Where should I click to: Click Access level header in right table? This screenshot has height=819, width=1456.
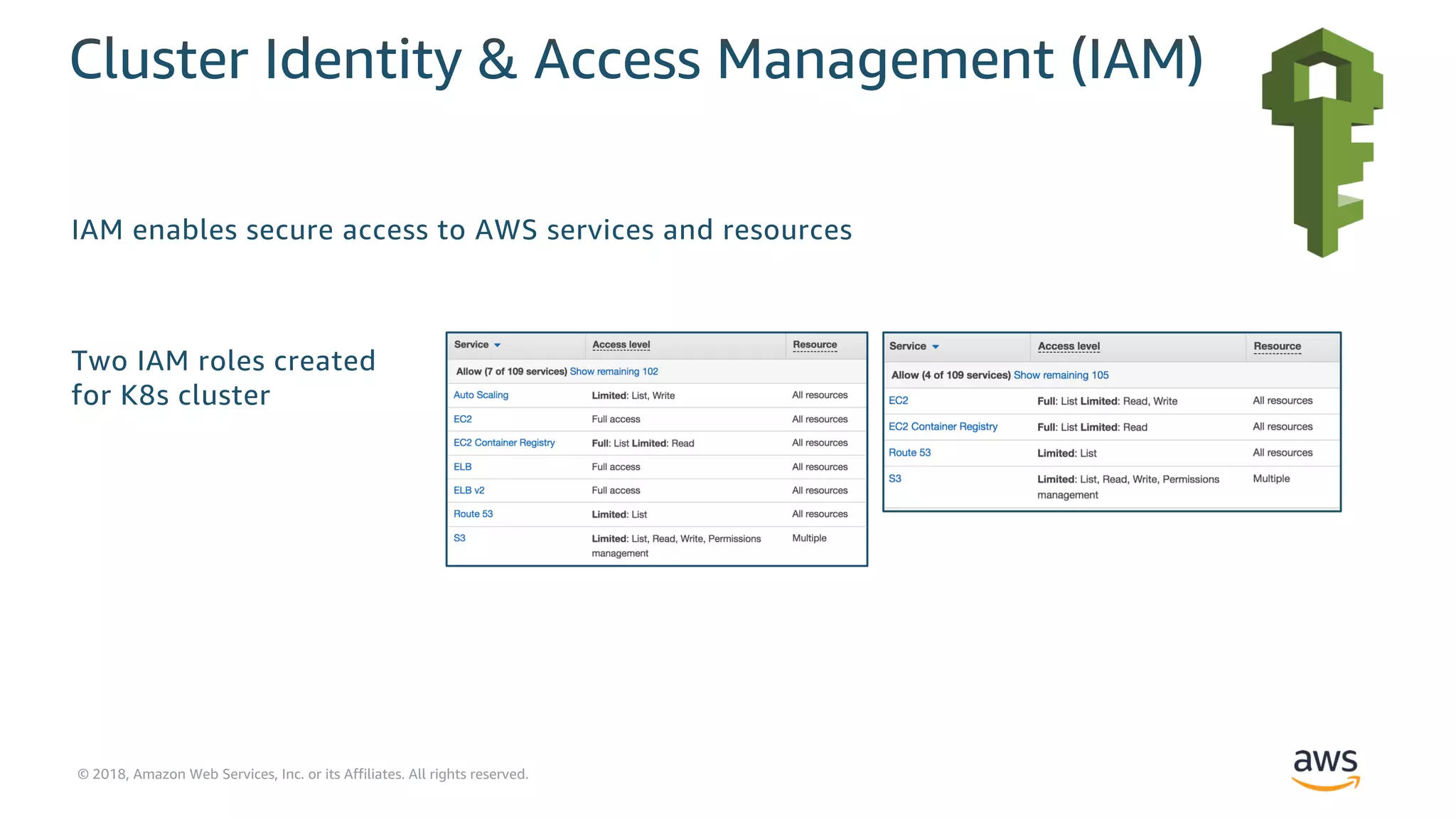[1069, 346]
